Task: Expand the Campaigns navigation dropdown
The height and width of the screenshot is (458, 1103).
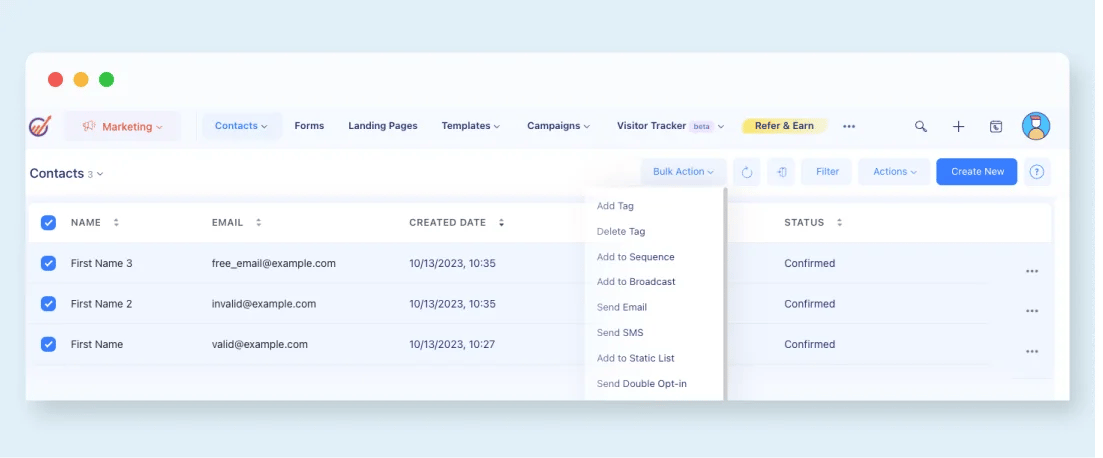Action: pos(558,126)
